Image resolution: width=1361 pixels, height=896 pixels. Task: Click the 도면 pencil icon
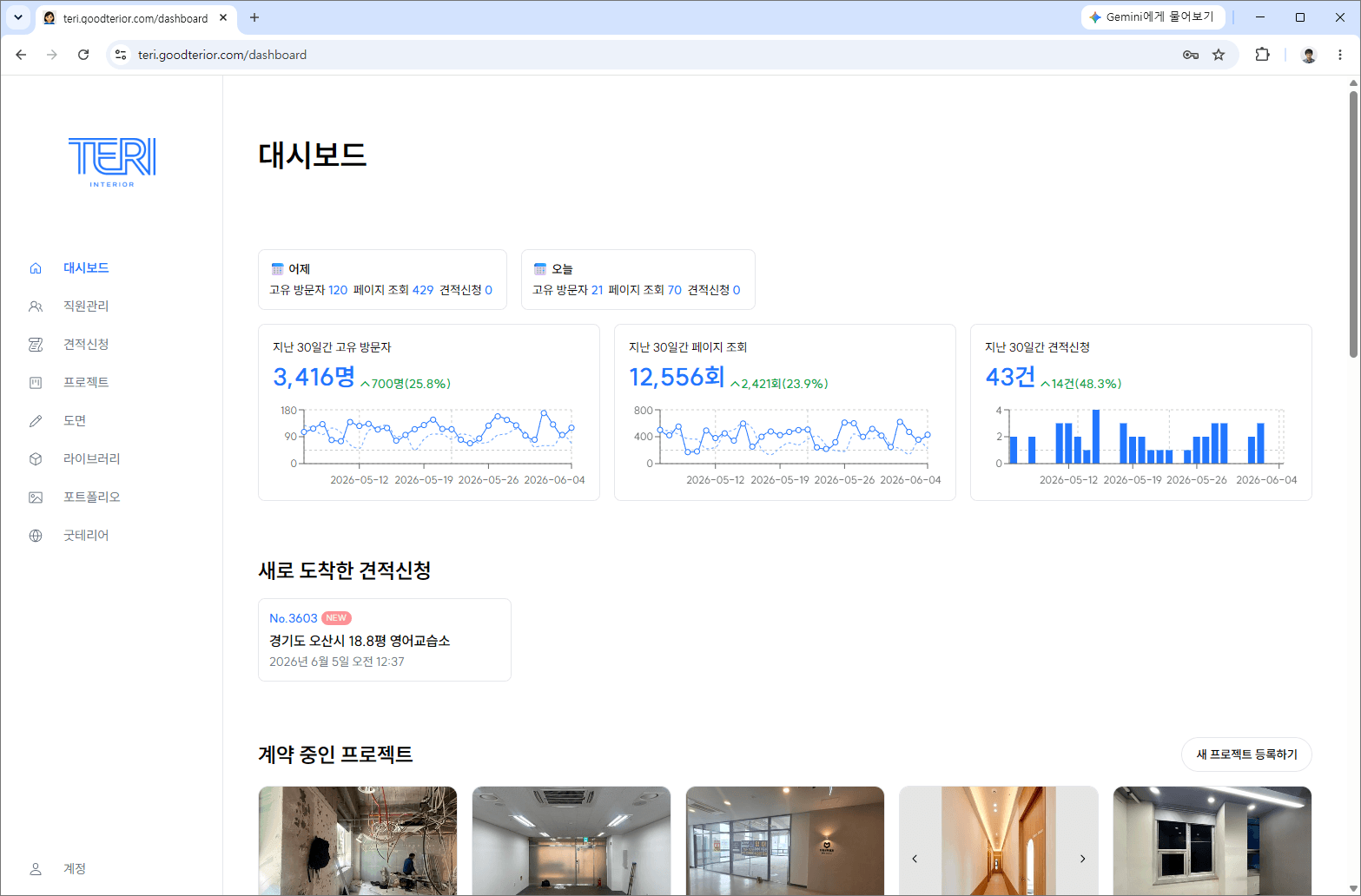coord(36,421)
